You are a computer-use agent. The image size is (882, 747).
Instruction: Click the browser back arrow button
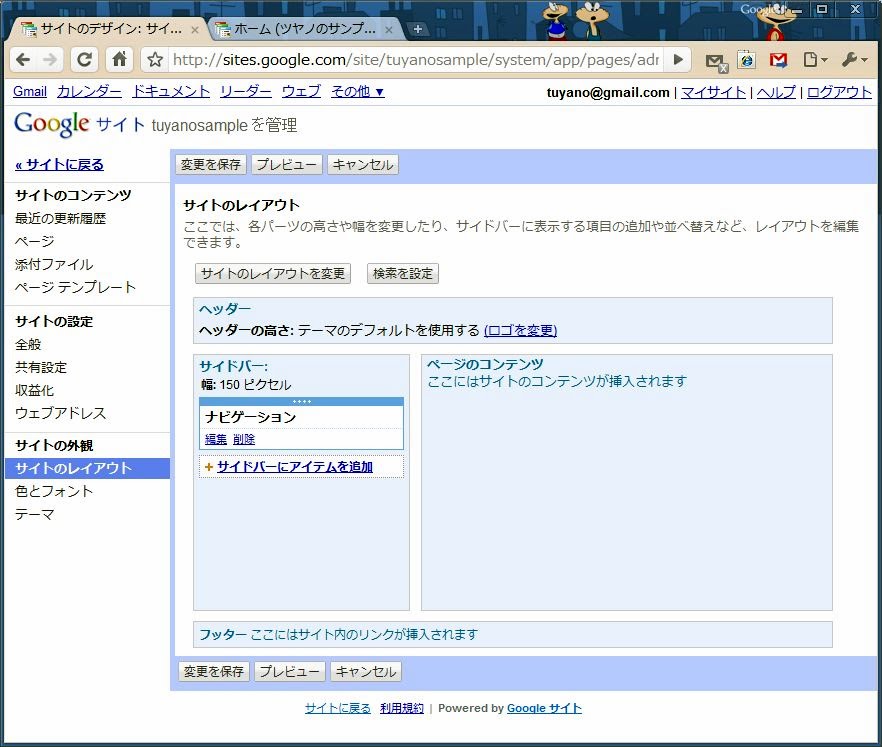point(24,60)
